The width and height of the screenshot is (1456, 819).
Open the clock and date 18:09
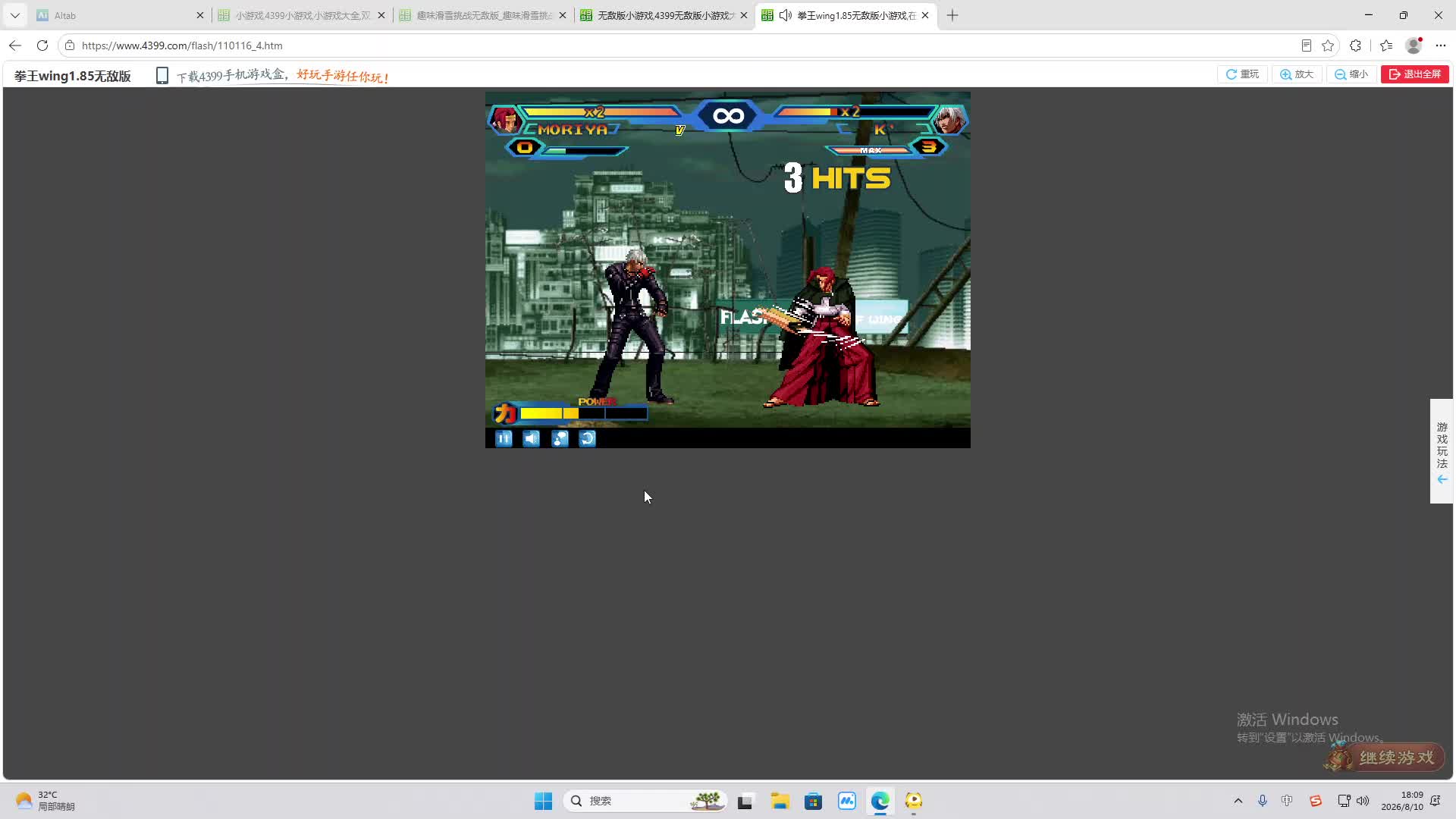click(1402, 801)
